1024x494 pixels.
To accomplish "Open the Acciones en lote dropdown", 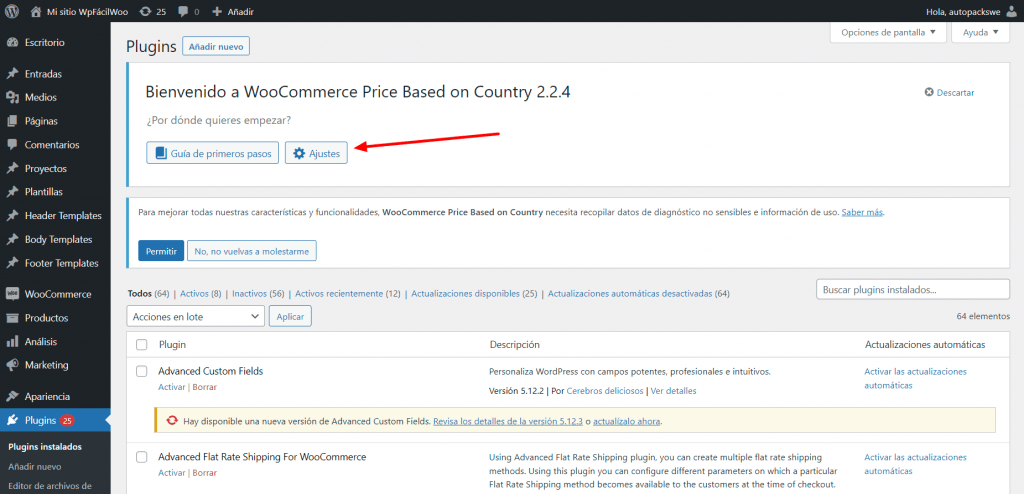I will 195,316.
